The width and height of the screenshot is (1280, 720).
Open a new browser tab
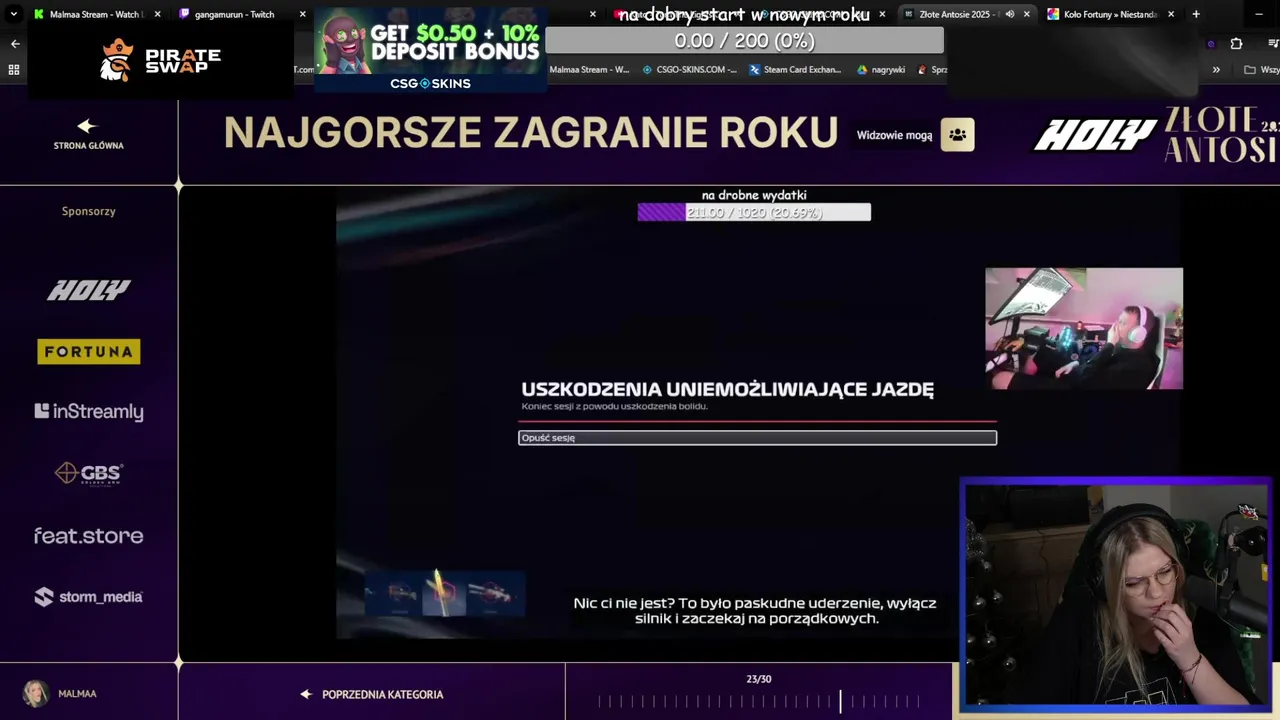(x=1196, y=14)
